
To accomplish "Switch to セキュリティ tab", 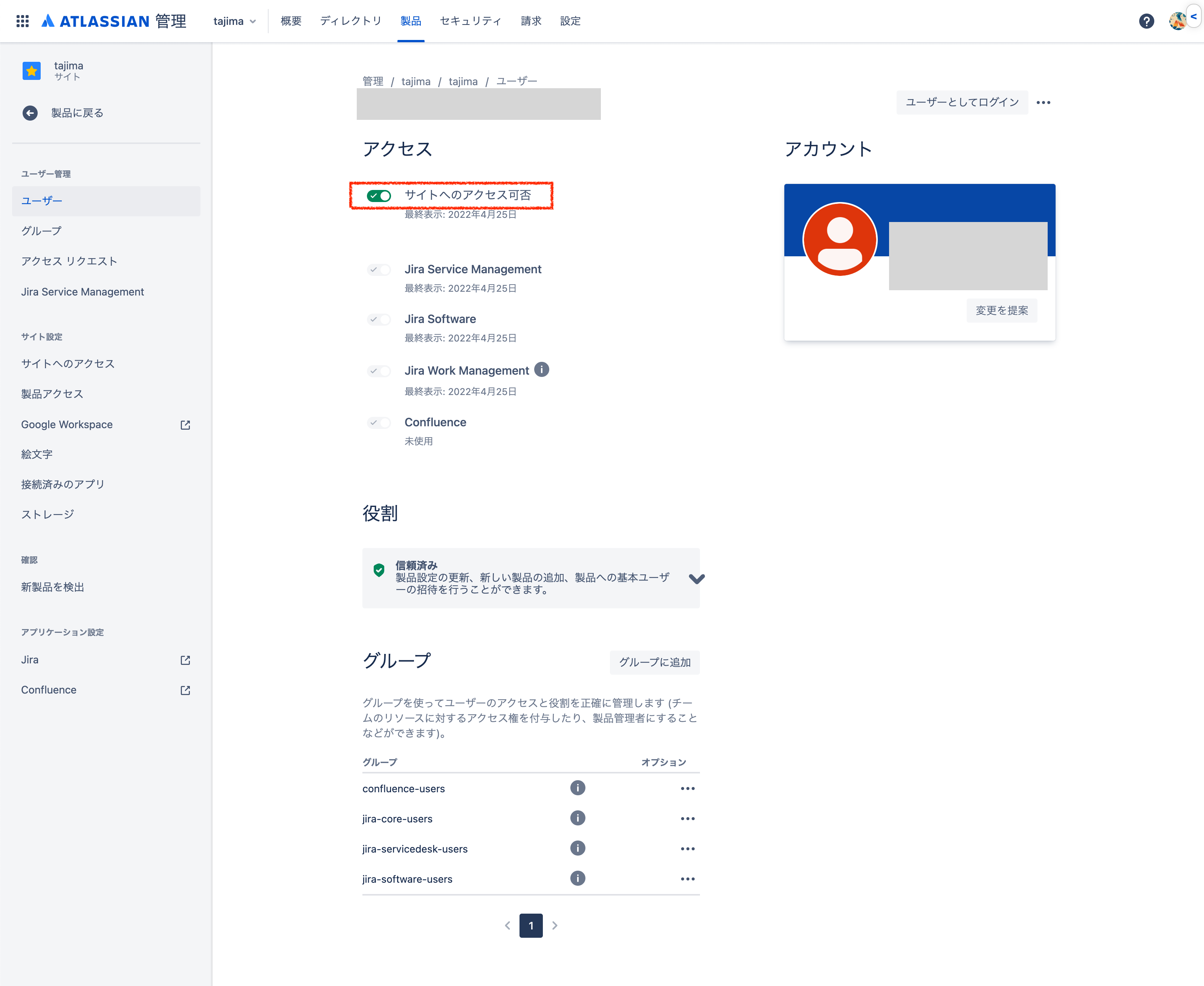I will click(471, 21).
